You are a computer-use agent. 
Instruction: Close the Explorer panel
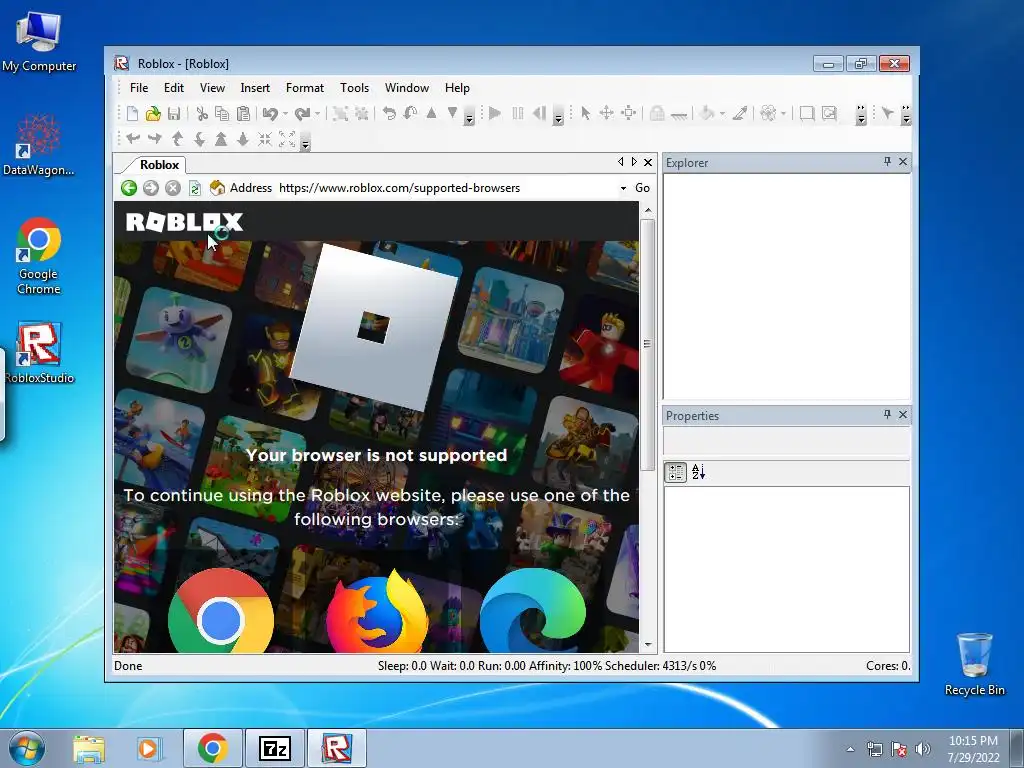pyautogui.click(x=903, y=161)
